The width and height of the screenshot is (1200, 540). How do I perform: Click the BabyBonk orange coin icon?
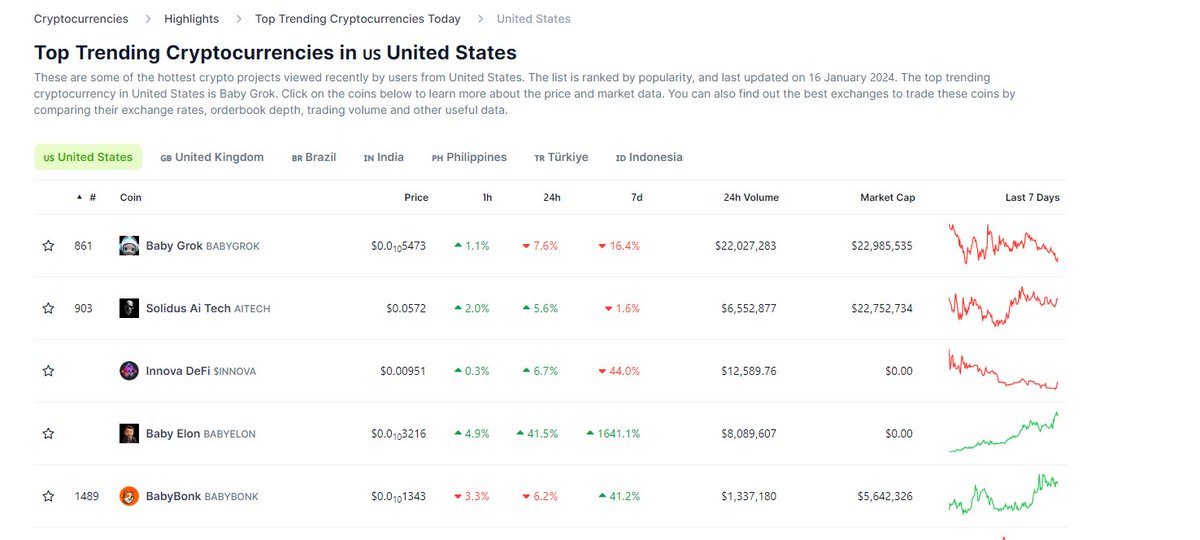129,496
